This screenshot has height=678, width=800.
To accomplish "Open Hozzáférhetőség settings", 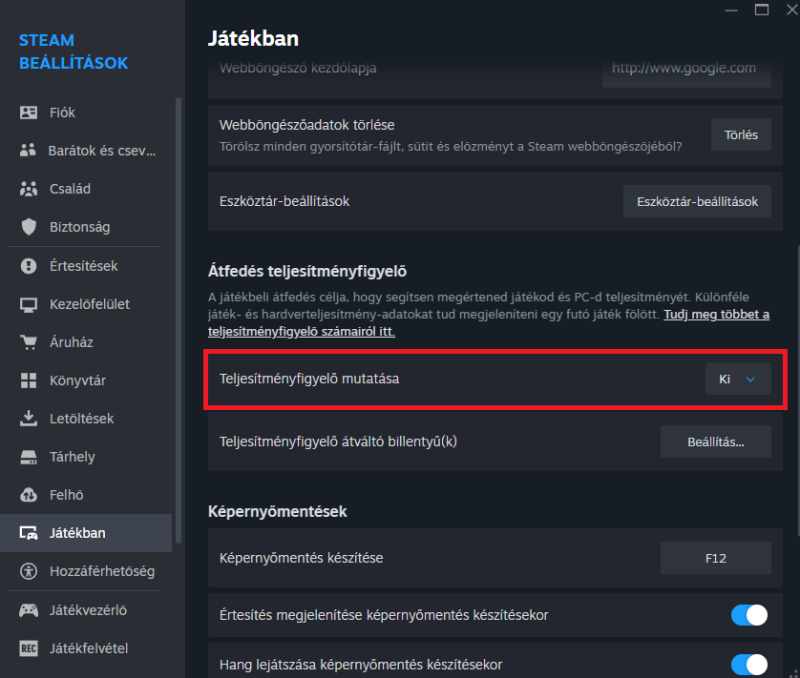I will tap(86, 571).
